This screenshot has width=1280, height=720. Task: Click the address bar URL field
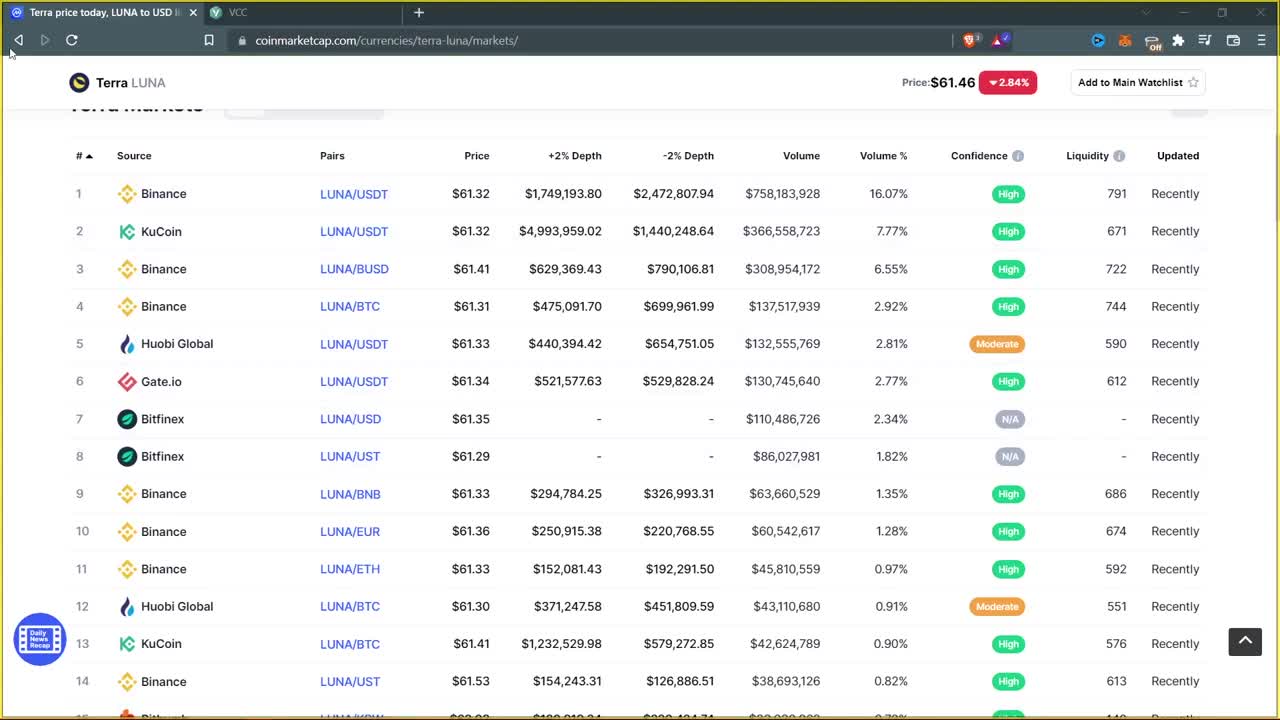coord(590,40)
